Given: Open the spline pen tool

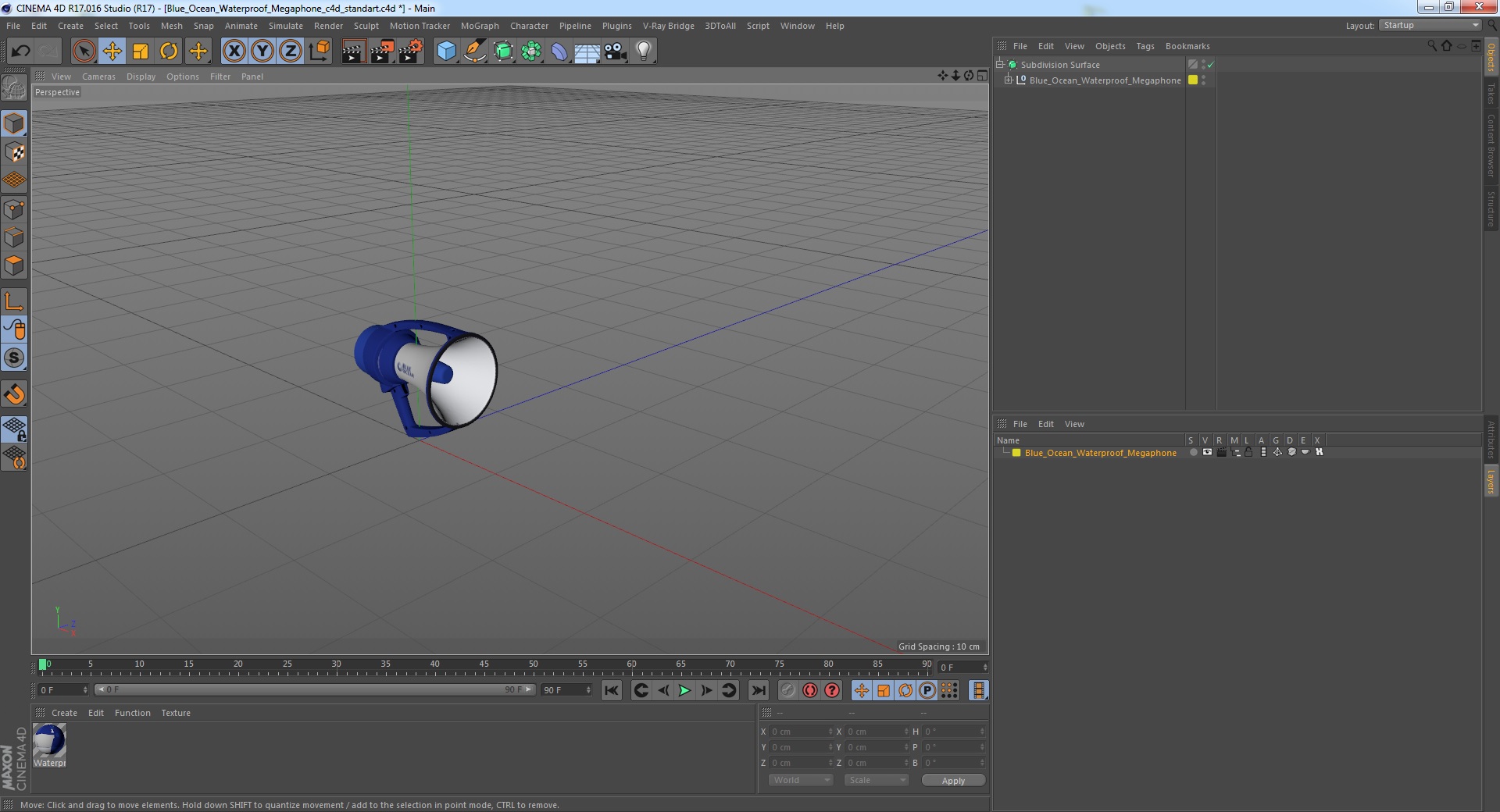Looking at the screenshot, I should click(x=474, y=52).
